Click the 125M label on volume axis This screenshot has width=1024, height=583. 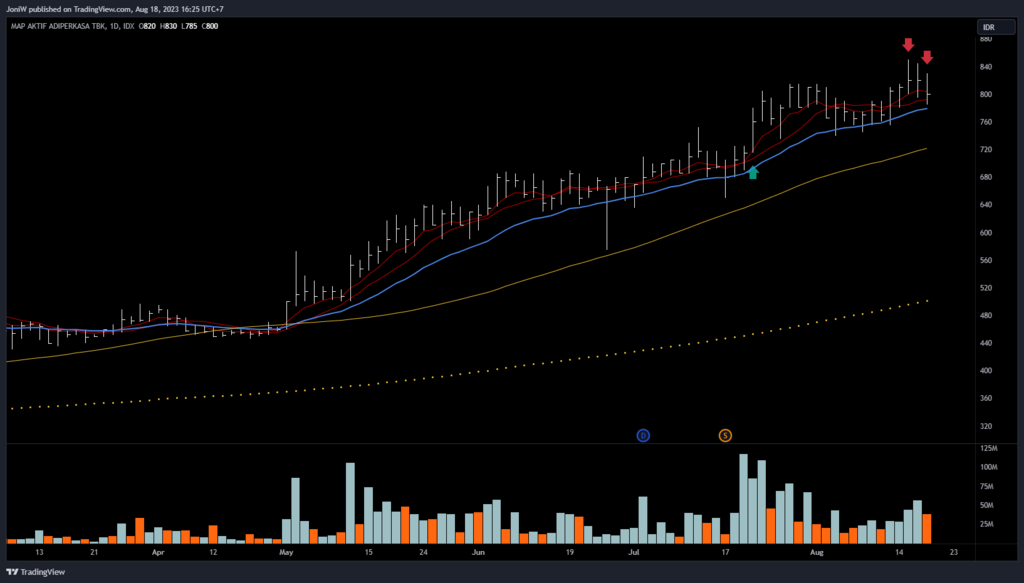tap(988, 449)
